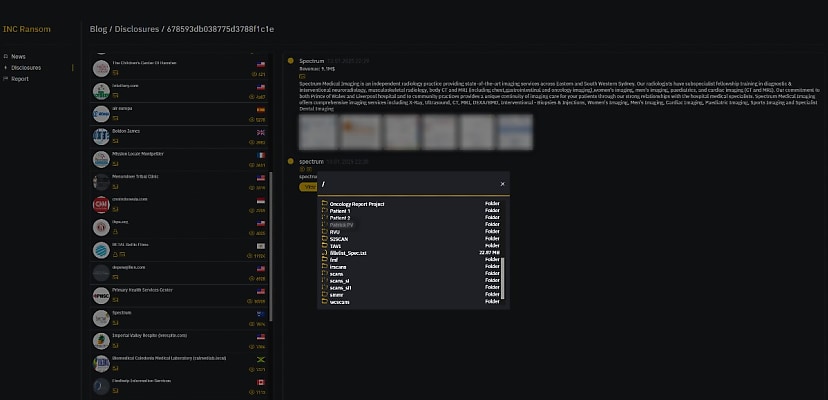
Task: Select the Spectrum entry in the list
Action: coord(179,318)
